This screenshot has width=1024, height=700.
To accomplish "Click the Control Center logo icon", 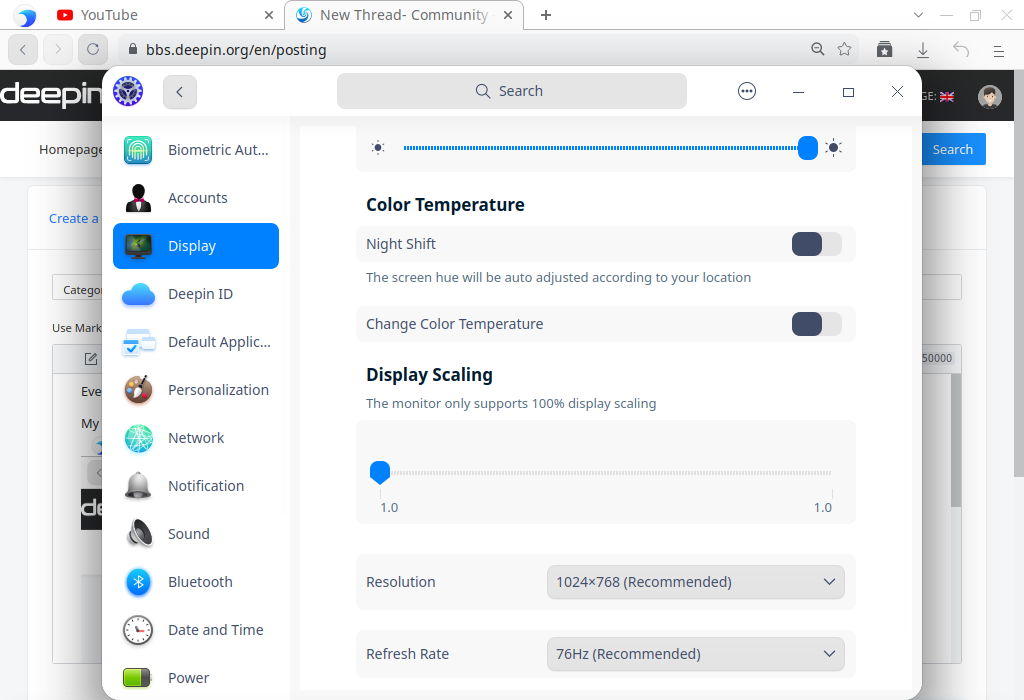I will pos(127,91).
